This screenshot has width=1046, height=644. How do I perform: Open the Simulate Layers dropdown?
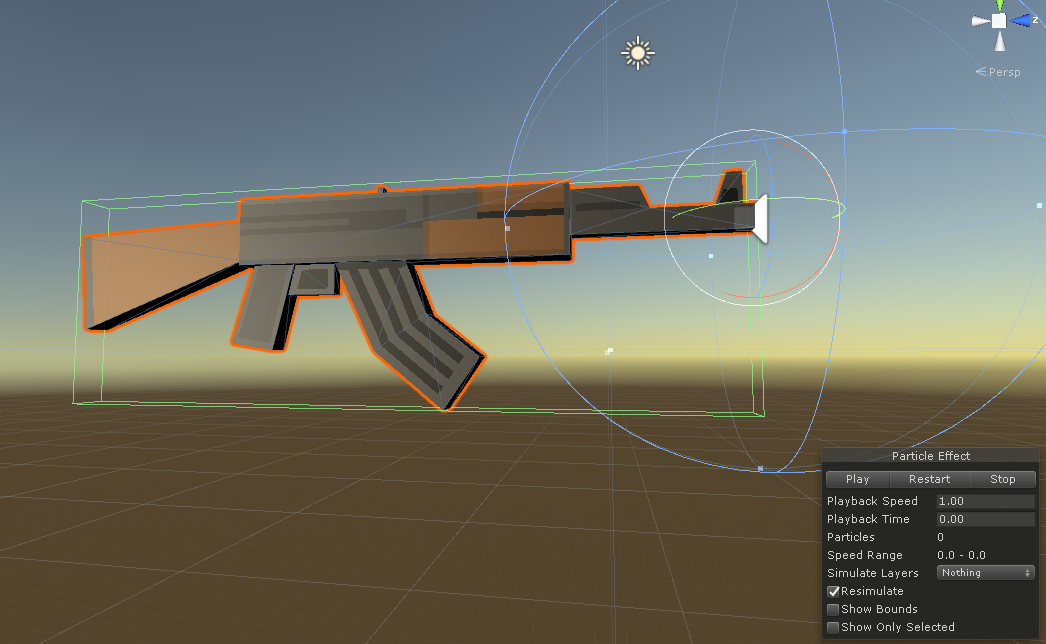985,573
